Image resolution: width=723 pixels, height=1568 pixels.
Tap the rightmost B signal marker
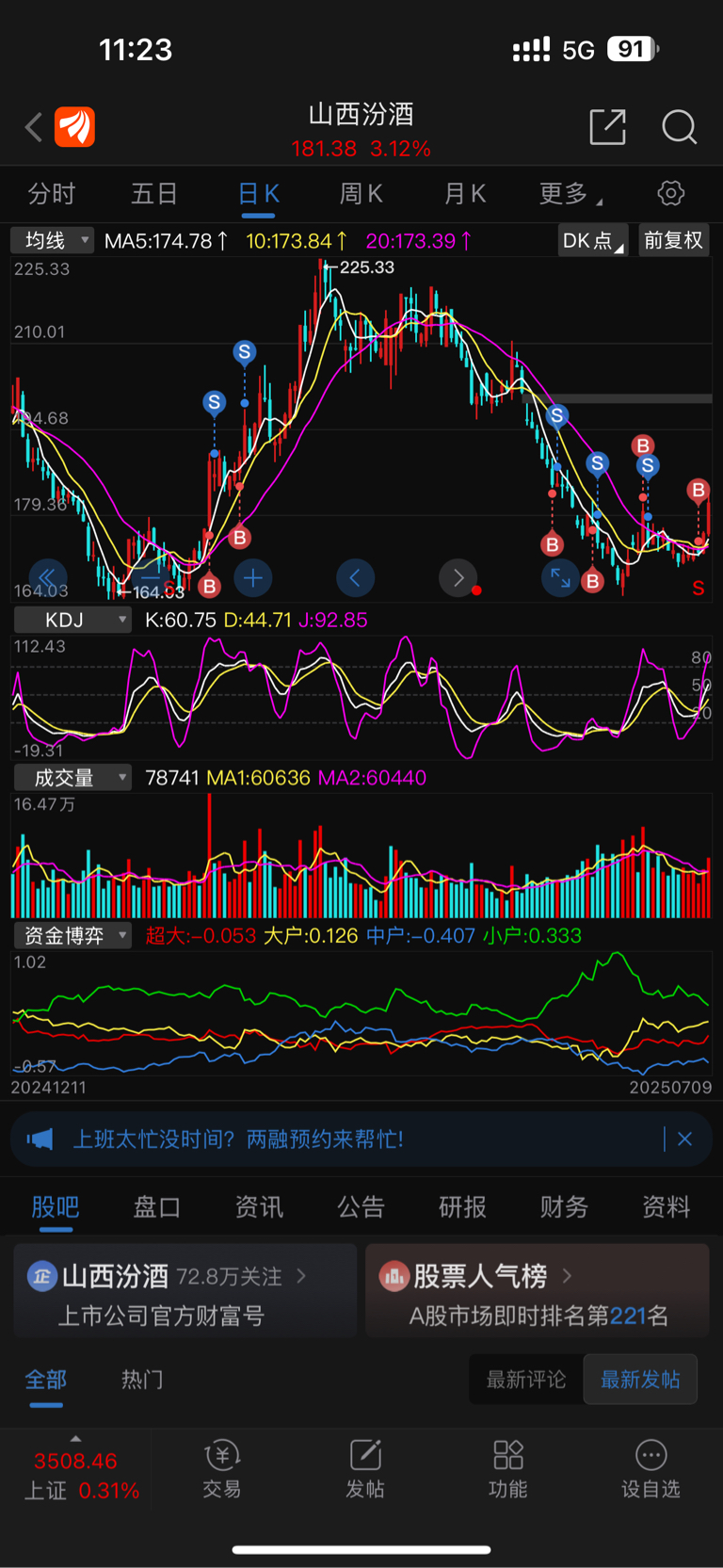pyautogui.click(x=698, y=490)
